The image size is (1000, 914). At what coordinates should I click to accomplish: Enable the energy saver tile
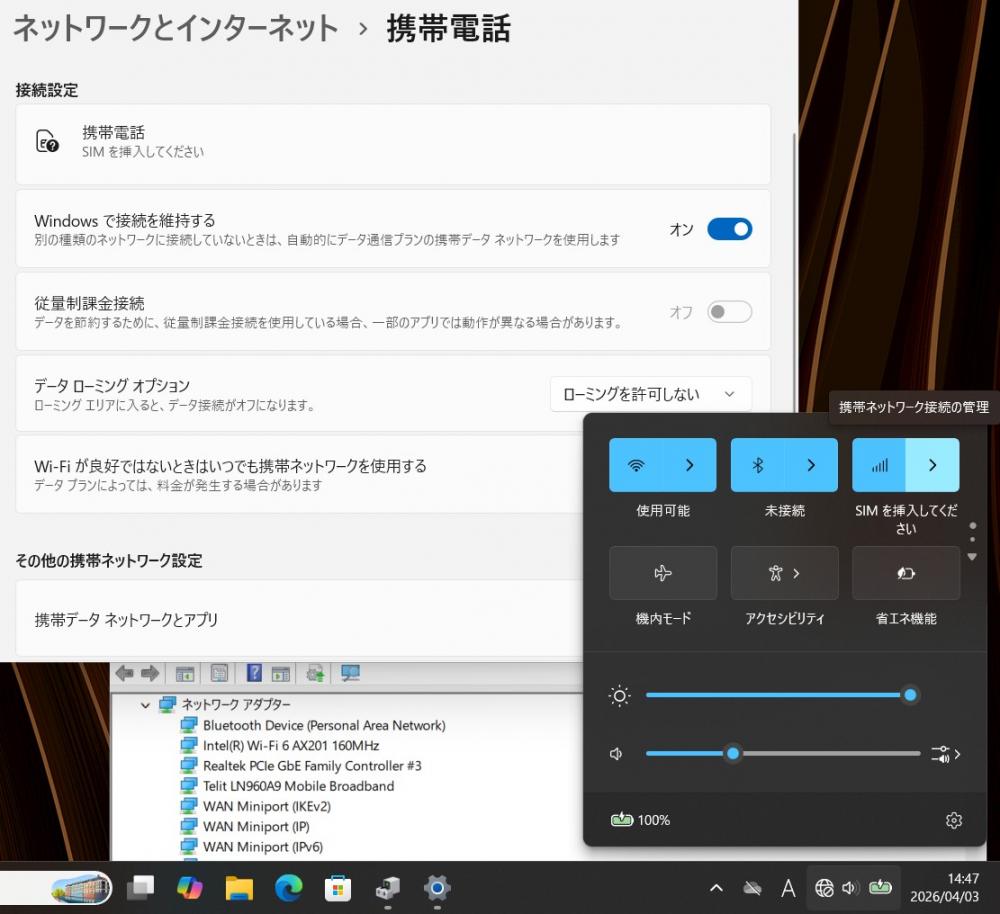click(x=905, y=573)
